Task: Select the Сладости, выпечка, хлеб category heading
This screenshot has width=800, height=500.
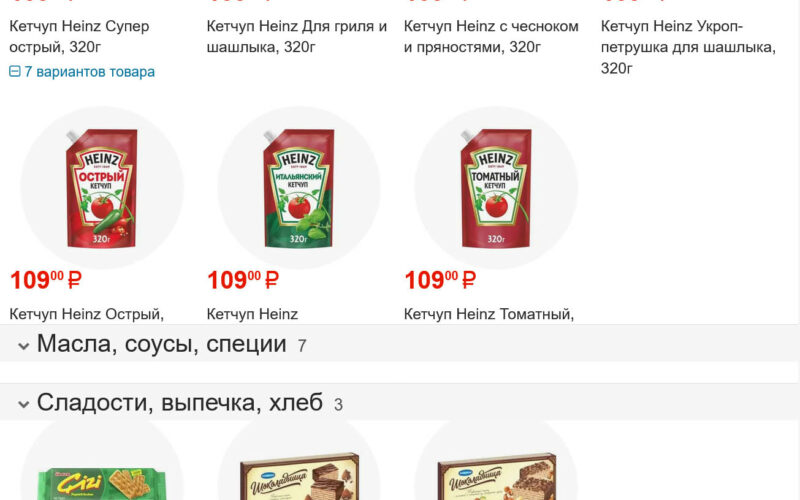Action: coord(180,403)
